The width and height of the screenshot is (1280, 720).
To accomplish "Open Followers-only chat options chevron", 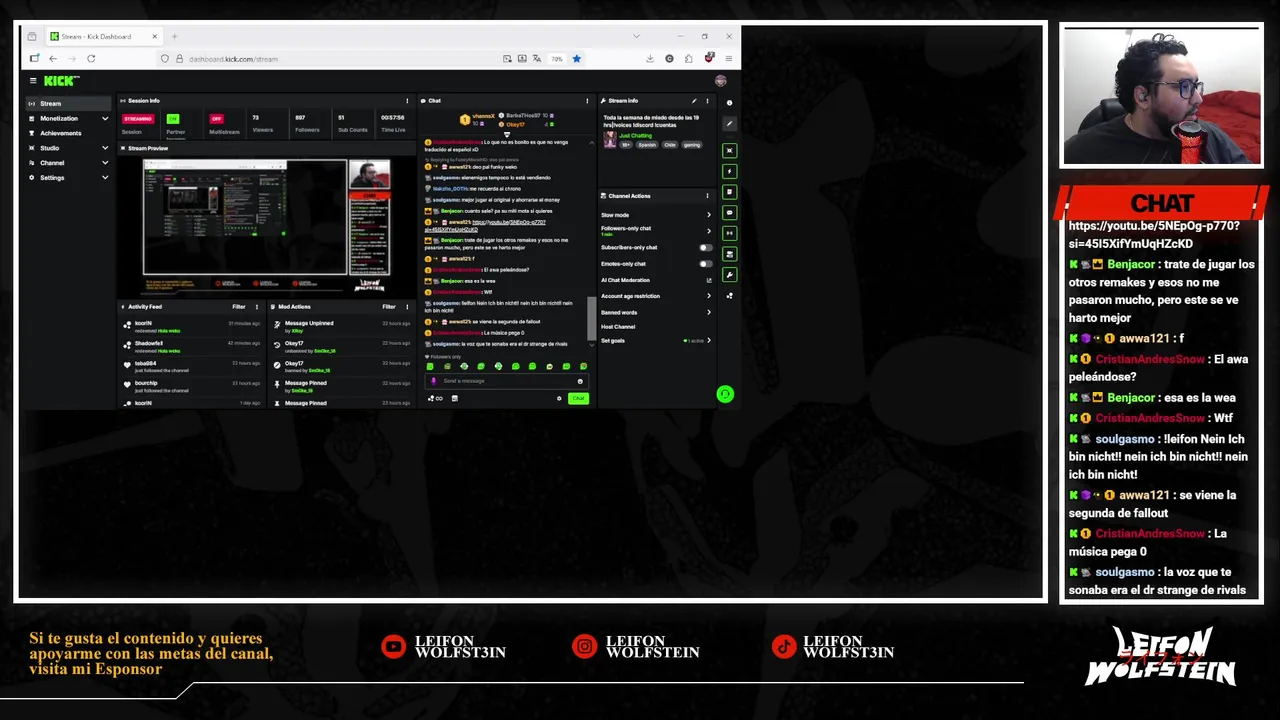I will pyautogui.click(x=709, y=230).
